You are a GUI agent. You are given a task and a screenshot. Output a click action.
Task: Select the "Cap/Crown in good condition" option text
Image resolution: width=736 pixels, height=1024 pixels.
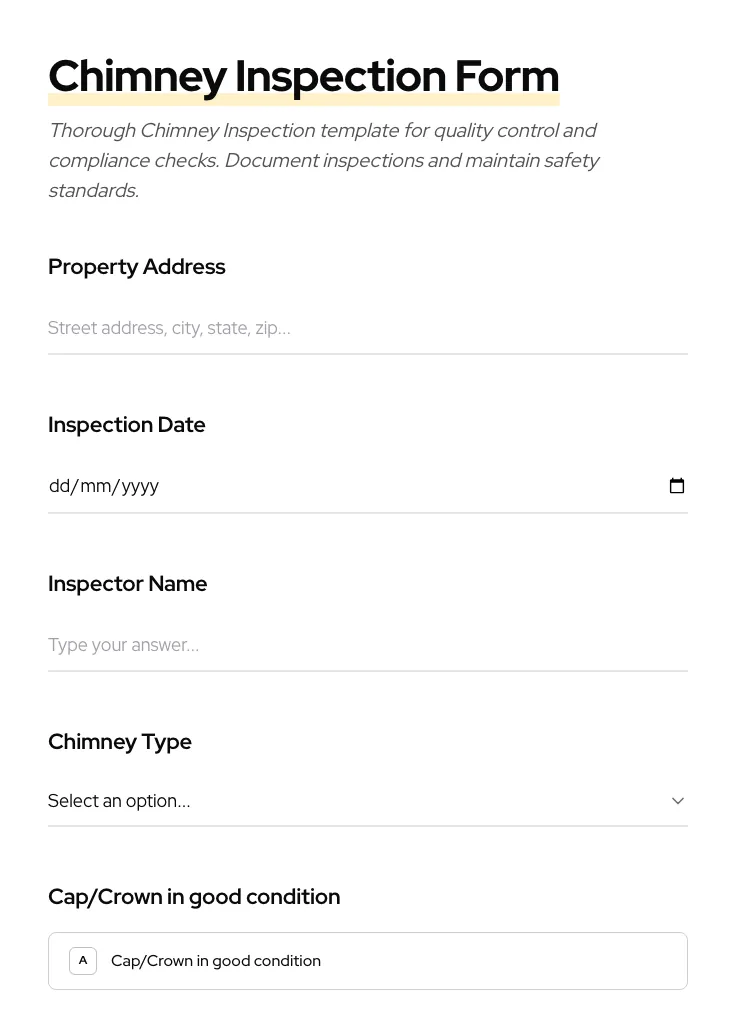pos(216,961)
